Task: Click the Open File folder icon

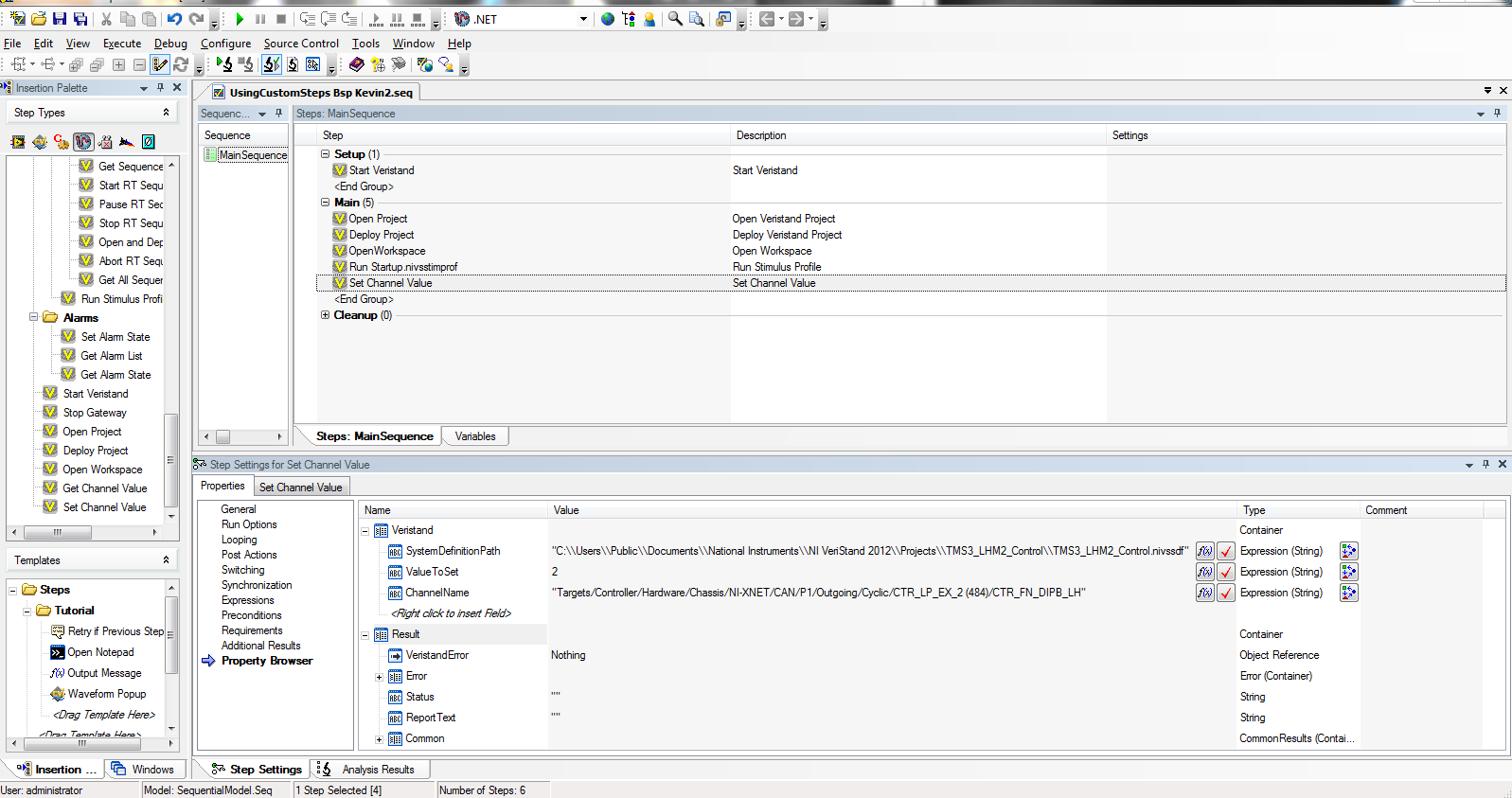Action: pos(39,19)
